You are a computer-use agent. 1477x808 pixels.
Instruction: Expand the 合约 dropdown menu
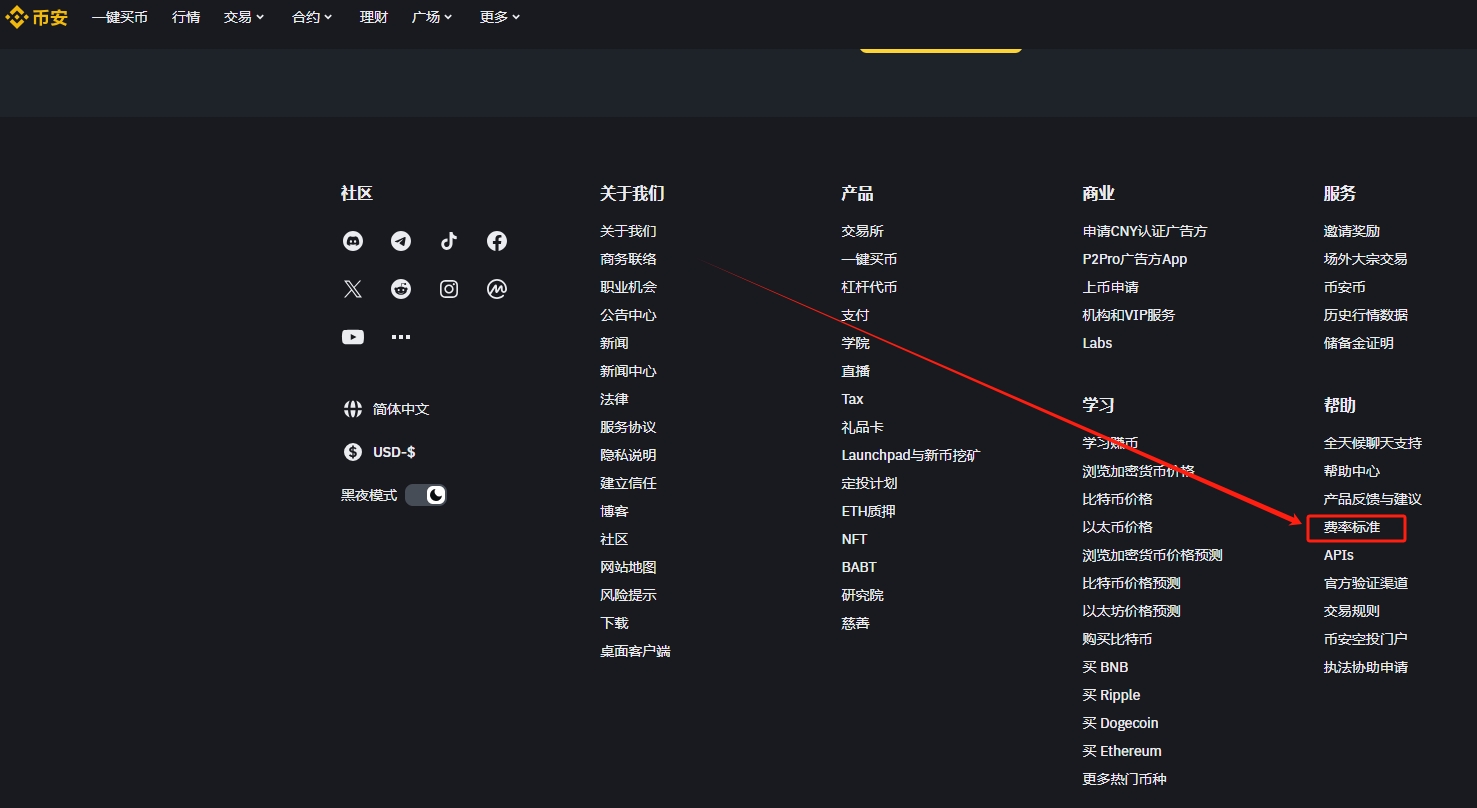(313, 17)
